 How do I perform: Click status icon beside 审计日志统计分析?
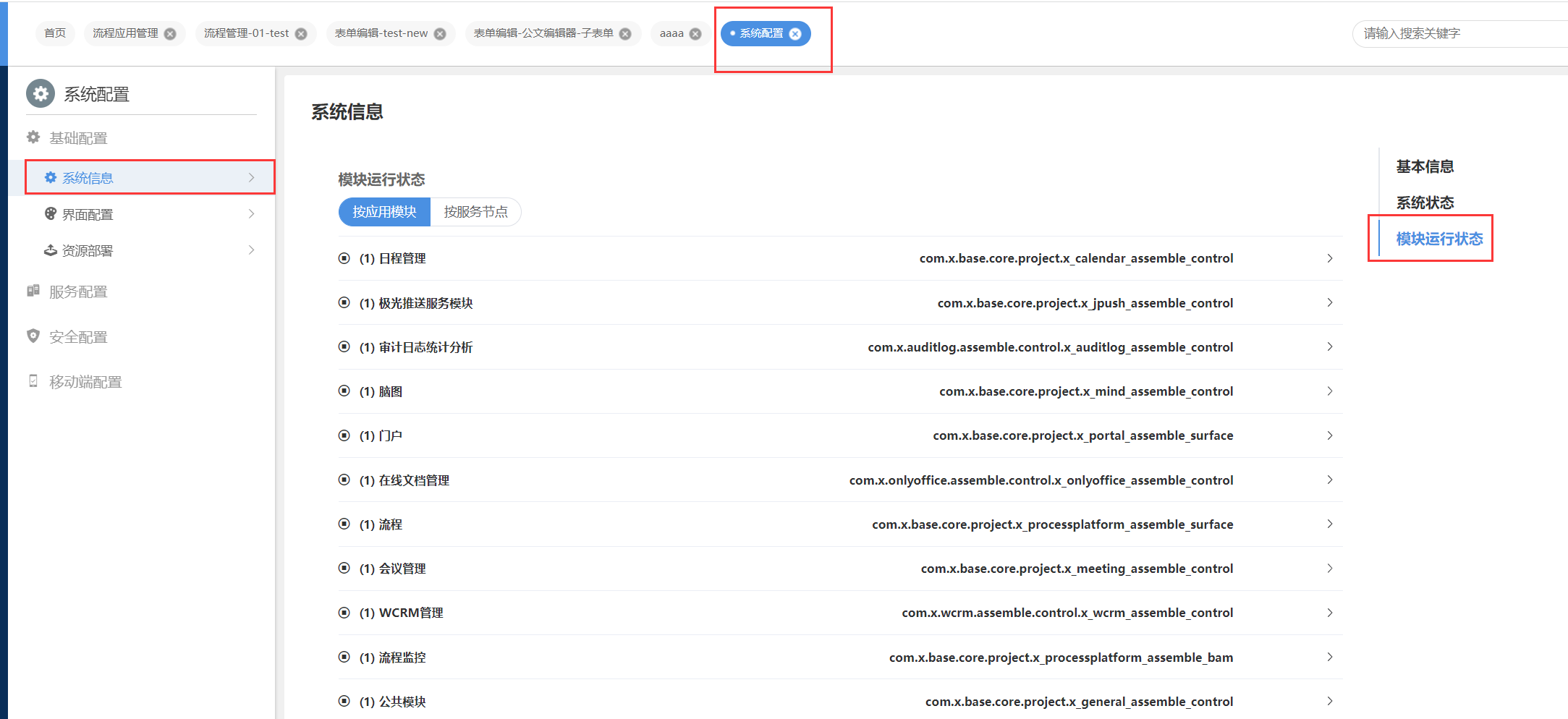click(344, 346)
